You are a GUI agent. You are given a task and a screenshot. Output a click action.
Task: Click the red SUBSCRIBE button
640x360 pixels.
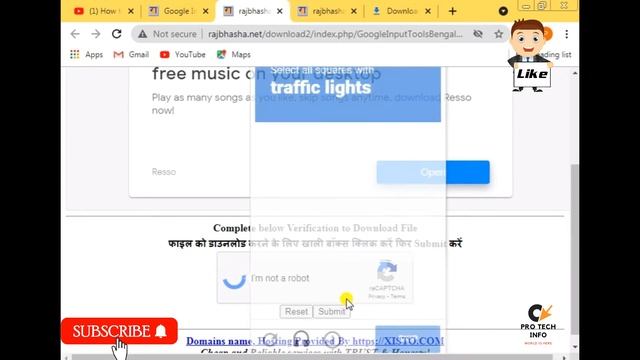click(x=119, y=331)
